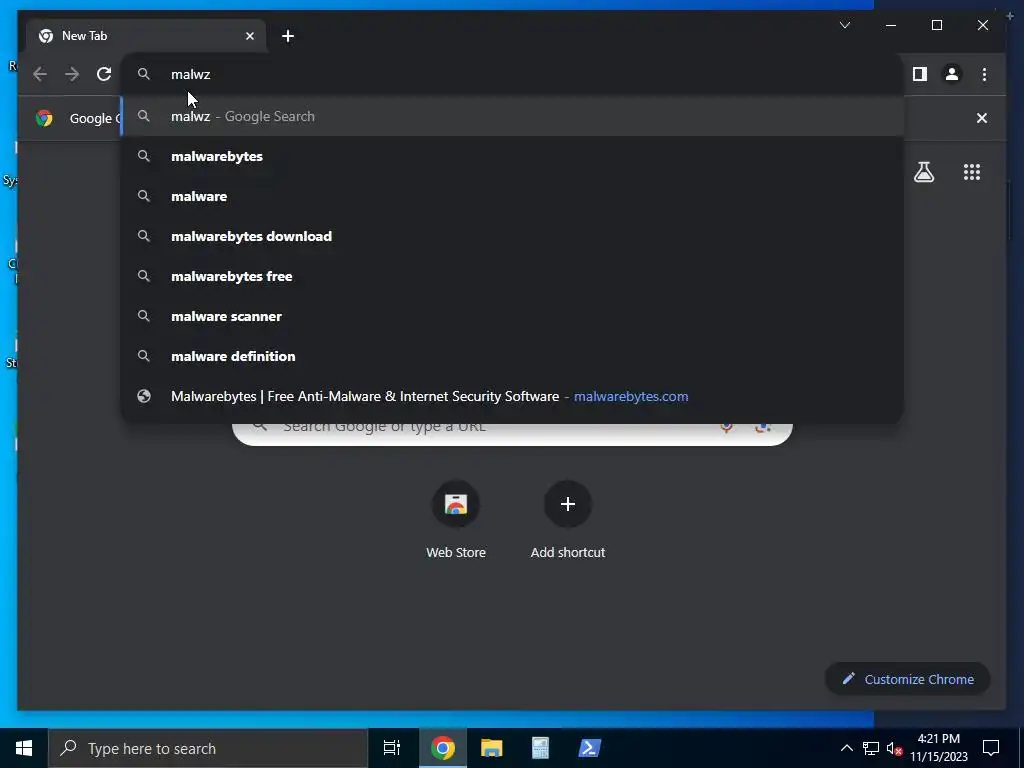Open the profile avatar menu
Image resolution: width=1024 pixels, height=768 pixels.
click(x=952, y=74)
